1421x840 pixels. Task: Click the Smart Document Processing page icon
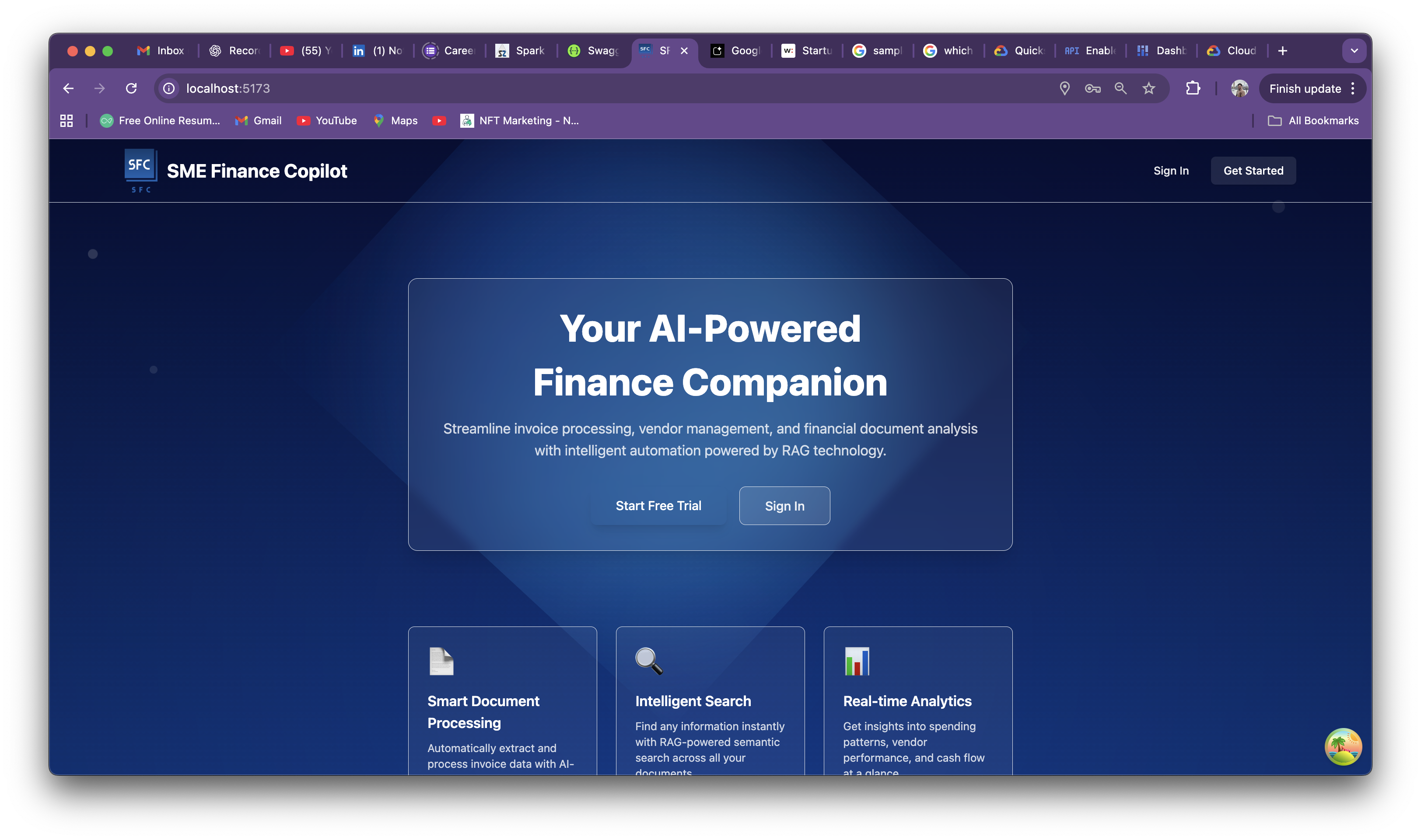(441, 661)
